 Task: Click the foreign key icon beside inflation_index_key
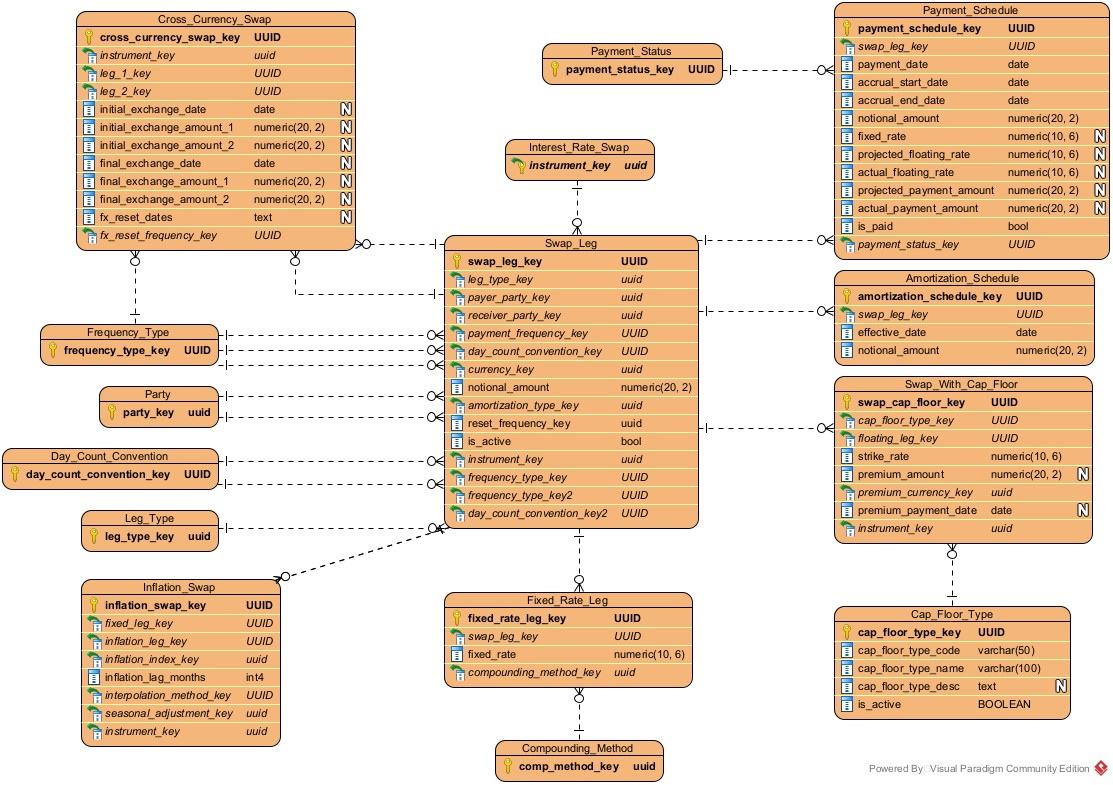click(94, 660)
